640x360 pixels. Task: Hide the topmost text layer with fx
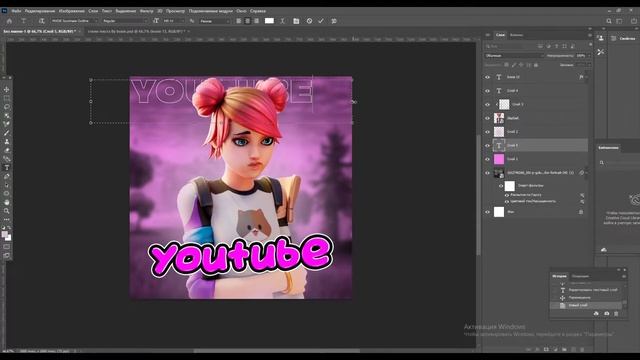[487, 77]
